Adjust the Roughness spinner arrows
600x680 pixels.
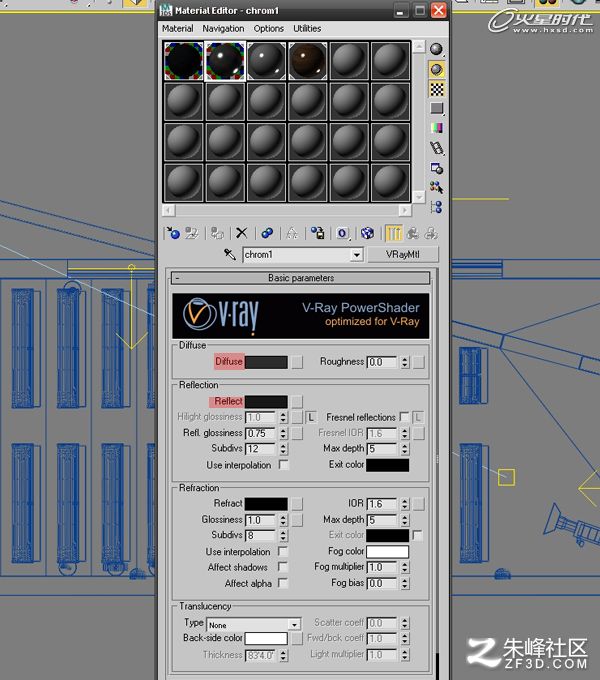(x=404, y=362)
